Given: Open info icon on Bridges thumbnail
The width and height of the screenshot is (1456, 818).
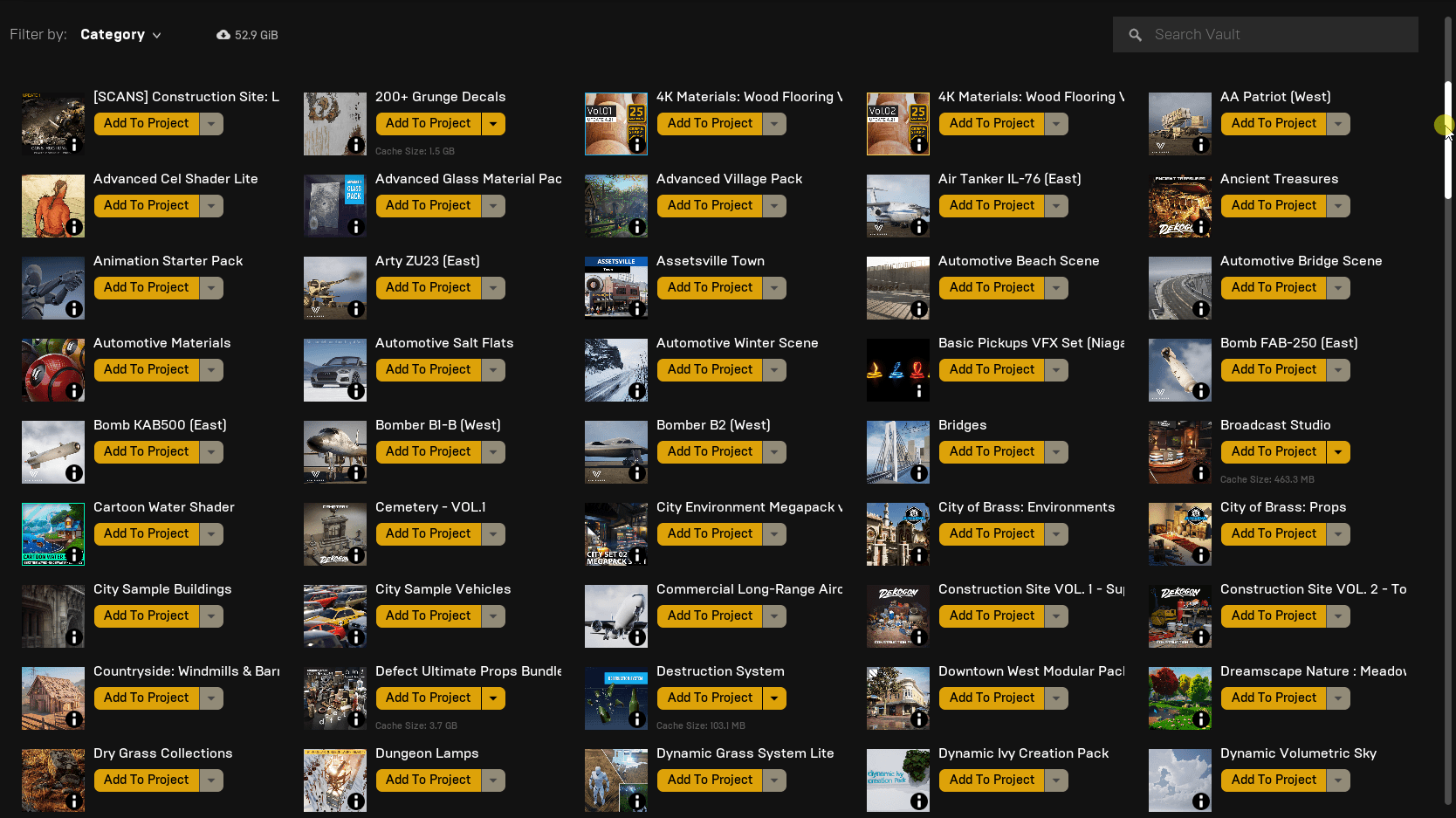Looking at the screenshot, I should tap(918, 473).
